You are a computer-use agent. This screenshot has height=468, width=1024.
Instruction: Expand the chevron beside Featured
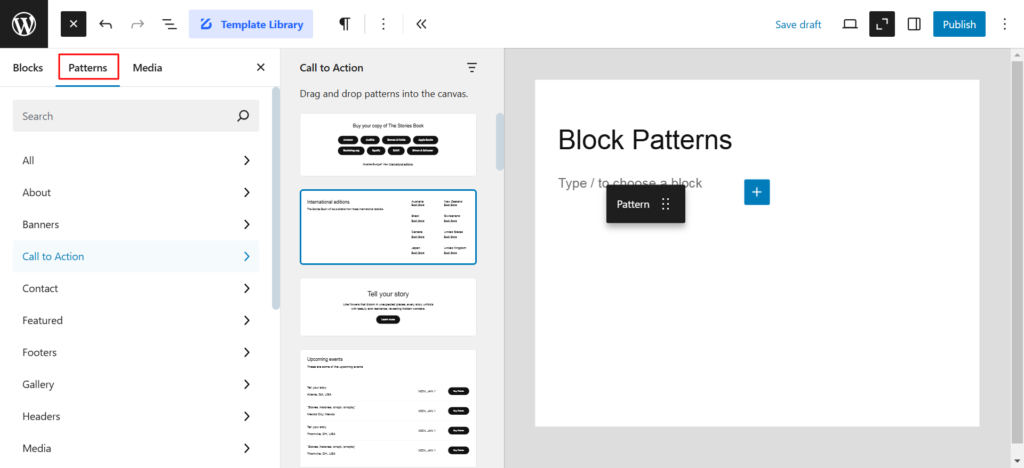[x=247, y=320]
